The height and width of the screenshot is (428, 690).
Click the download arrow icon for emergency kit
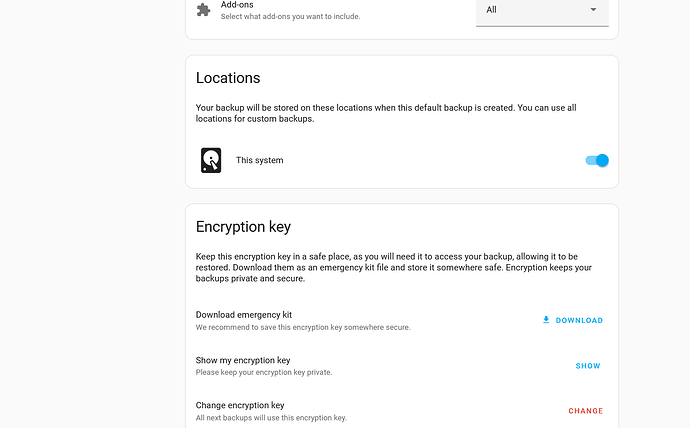(x=546, y=320)
